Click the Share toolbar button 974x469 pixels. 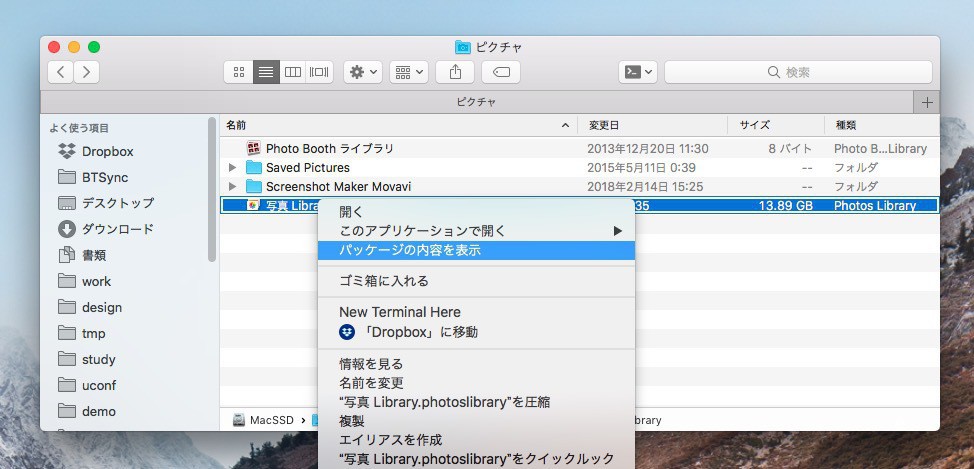(456, 72)
